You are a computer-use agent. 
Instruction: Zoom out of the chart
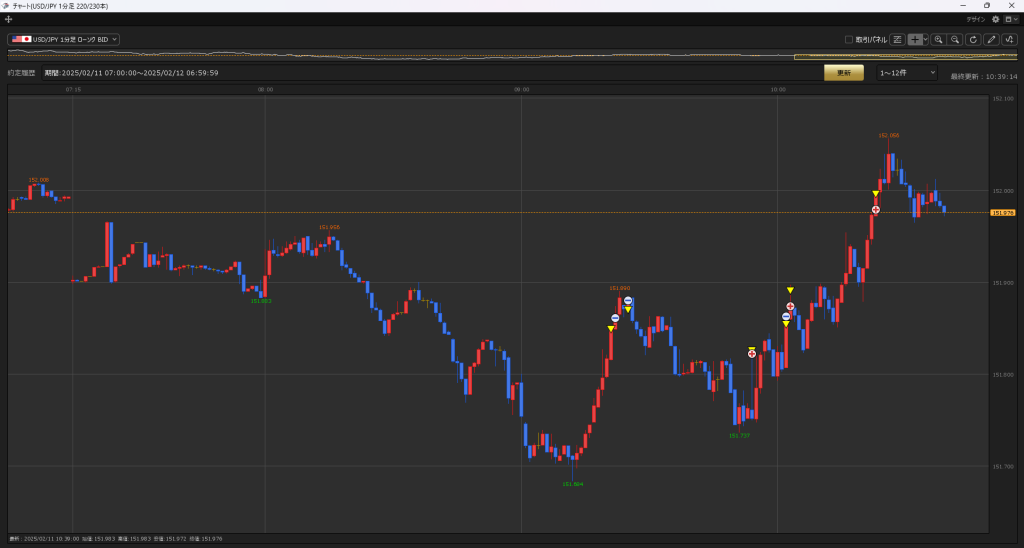pyautogui.click(x=956, y=39)
